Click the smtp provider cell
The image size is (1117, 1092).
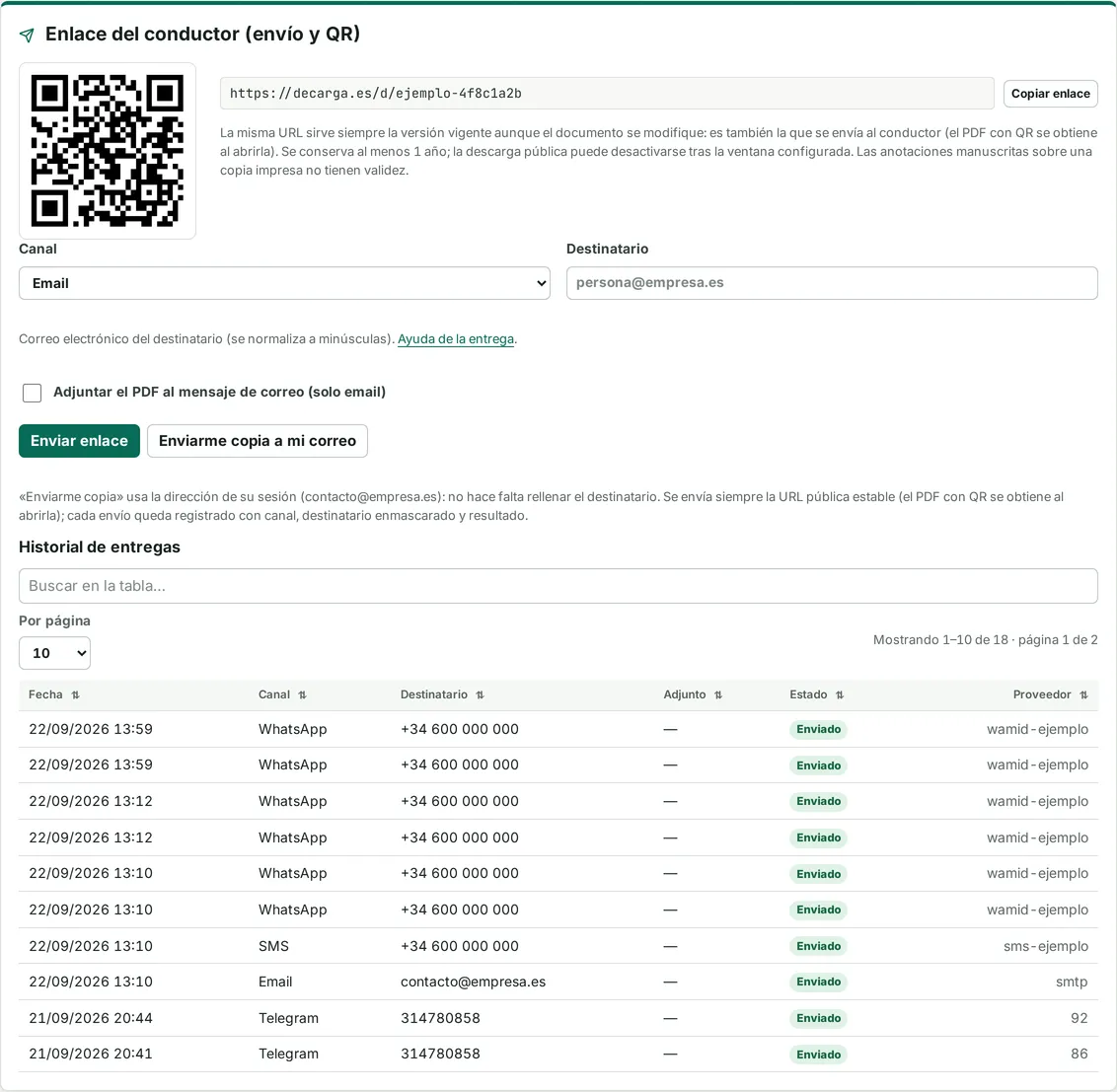coord(1072,983)
